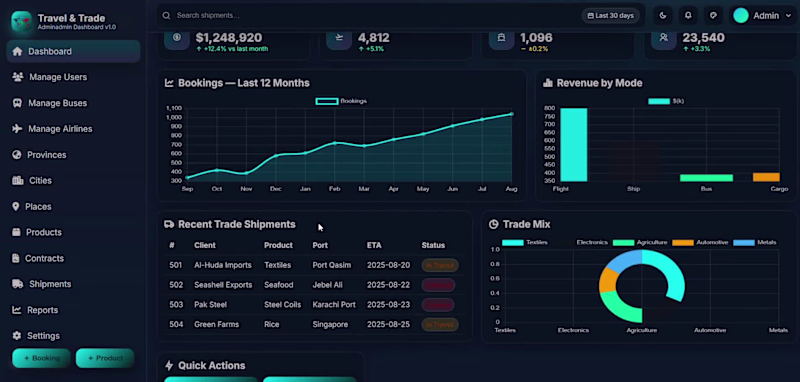Viewport: 800px width, 382px height.
Task: Select the Green Farms client cell
Action: (x=216, y=324)
